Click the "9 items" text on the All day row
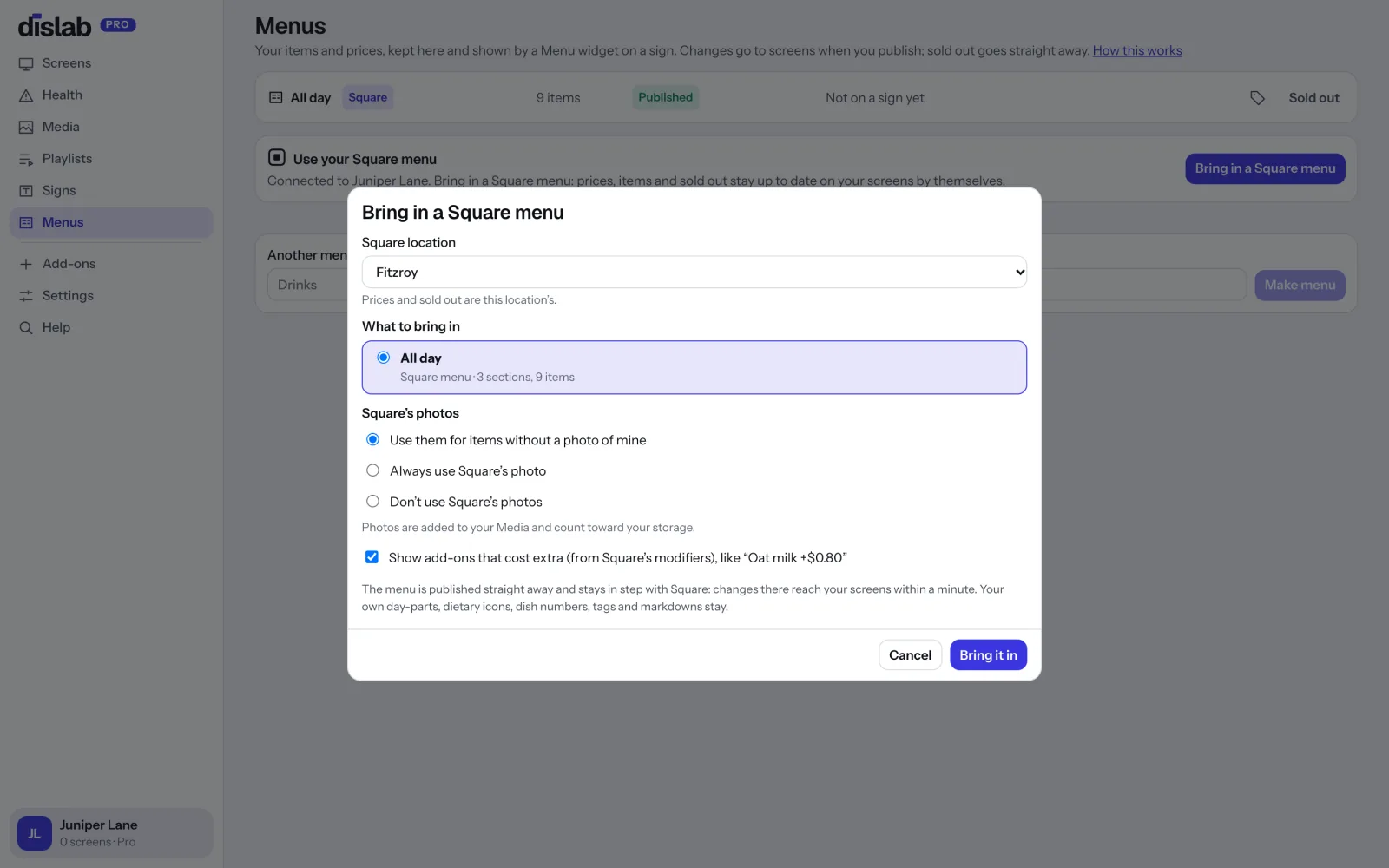Screen dimensions: 1389x868 click(x=558, y=98)
